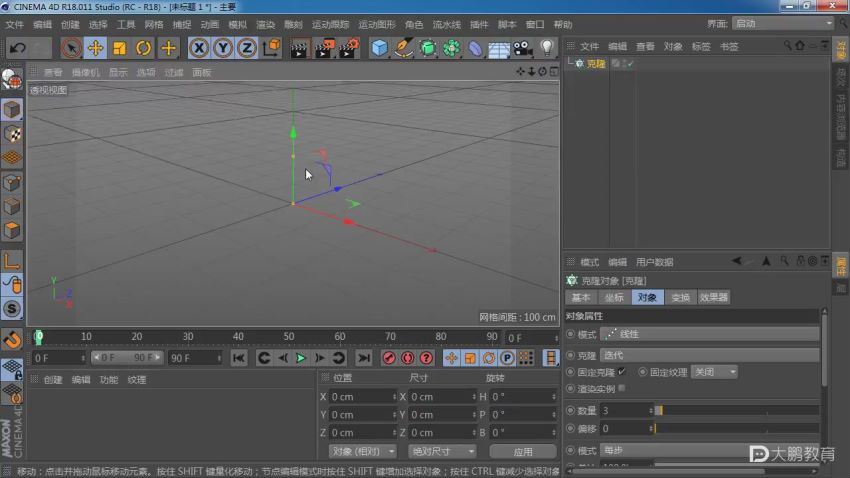This screenshot has width=850, height=478.
Task: Adjust the 偏移 offset slider
Action: (737, 428)
